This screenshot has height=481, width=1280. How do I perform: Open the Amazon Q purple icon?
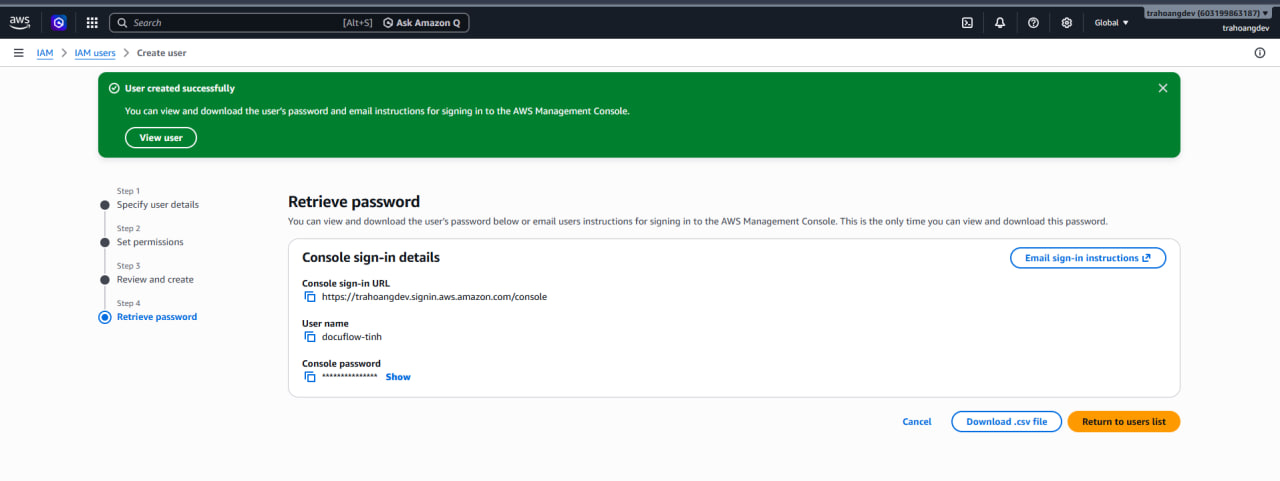(x=58, y=22)
